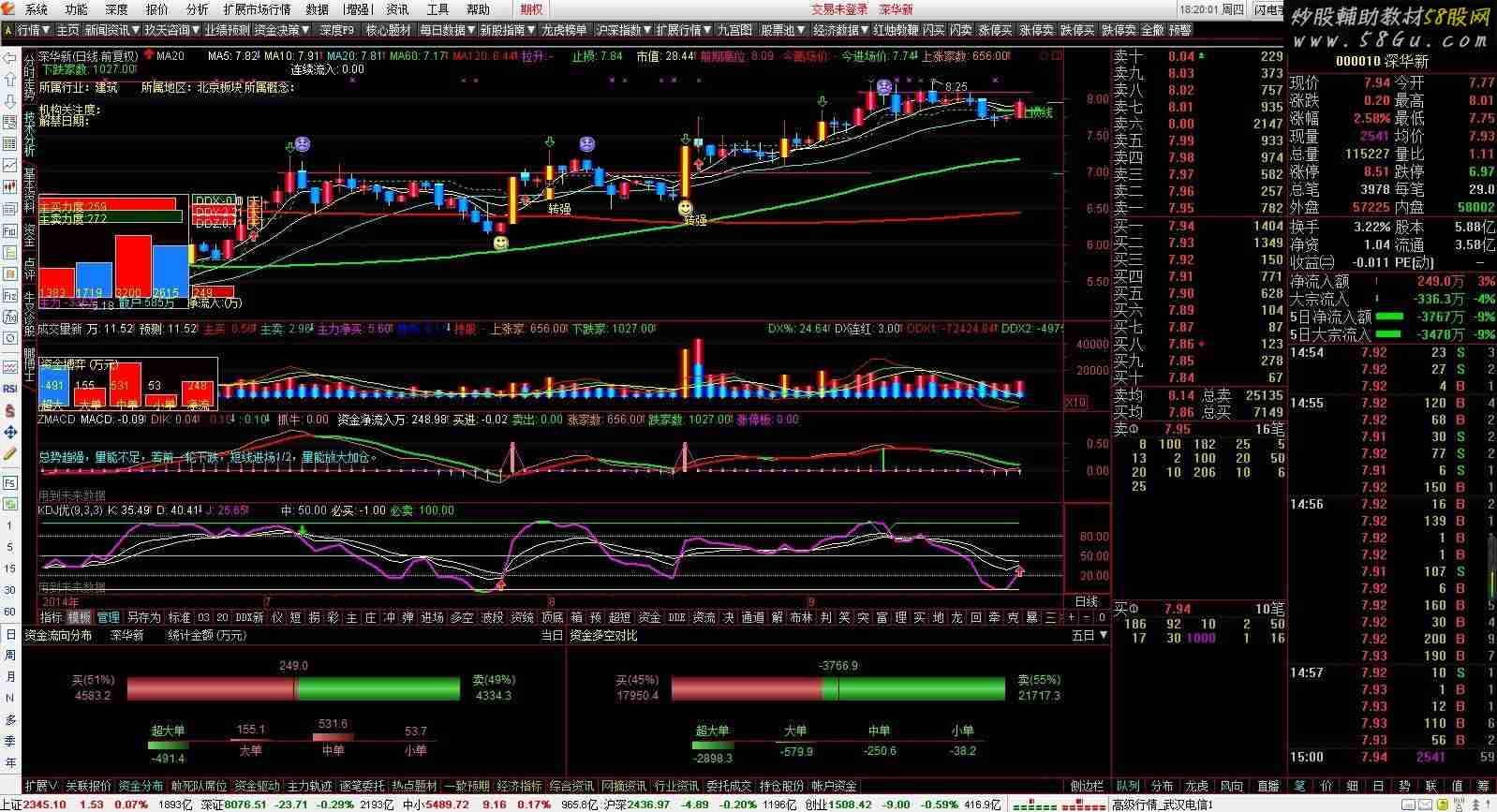Select the 30 minute period

click(10, 590)
